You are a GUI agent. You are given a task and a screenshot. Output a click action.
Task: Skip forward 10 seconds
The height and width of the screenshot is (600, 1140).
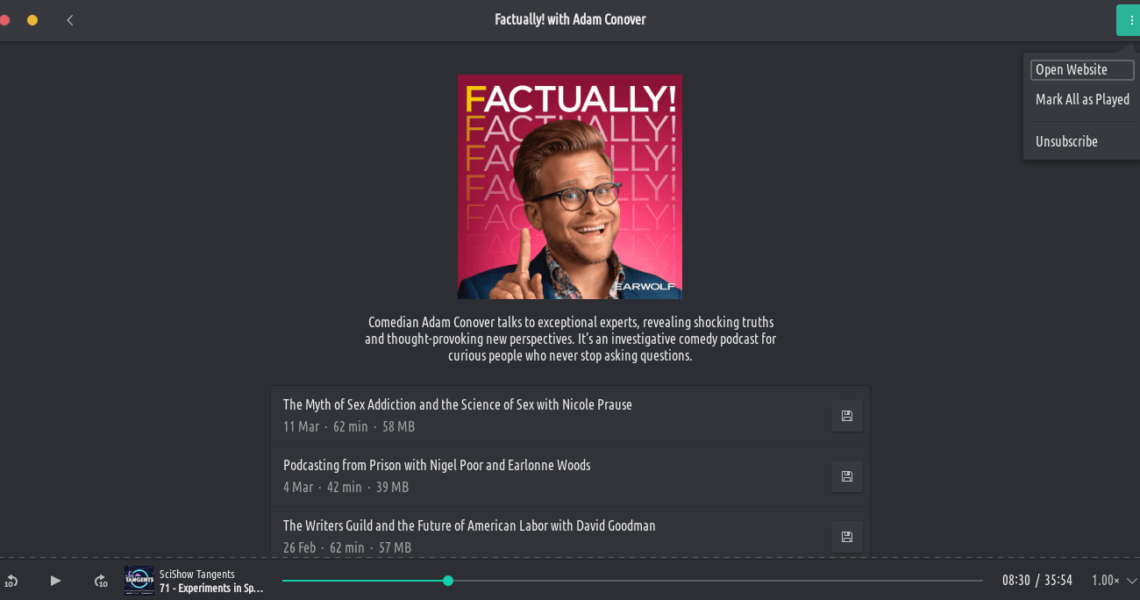click(100, 580)
